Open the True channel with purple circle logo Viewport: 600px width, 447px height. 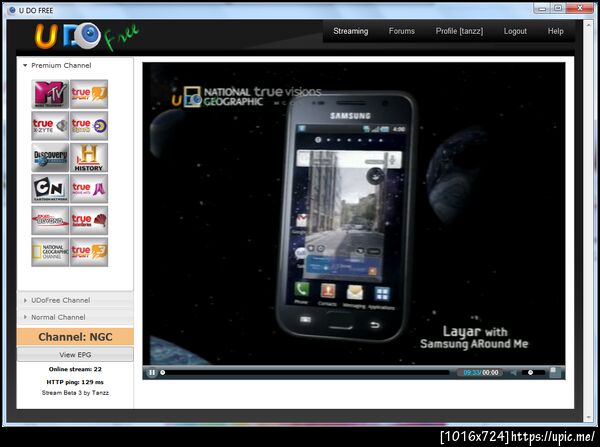(x=89, y=126)
